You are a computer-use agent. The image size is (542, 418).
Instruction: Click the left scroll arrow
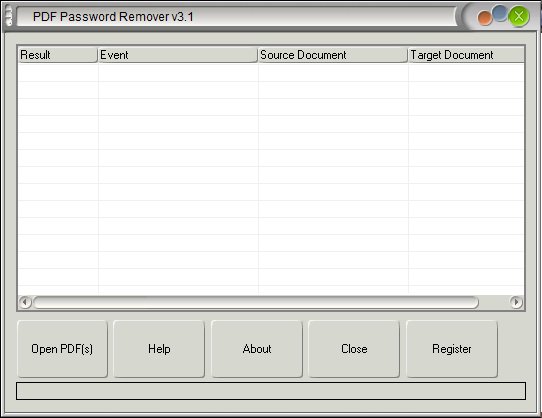[25, 302]
